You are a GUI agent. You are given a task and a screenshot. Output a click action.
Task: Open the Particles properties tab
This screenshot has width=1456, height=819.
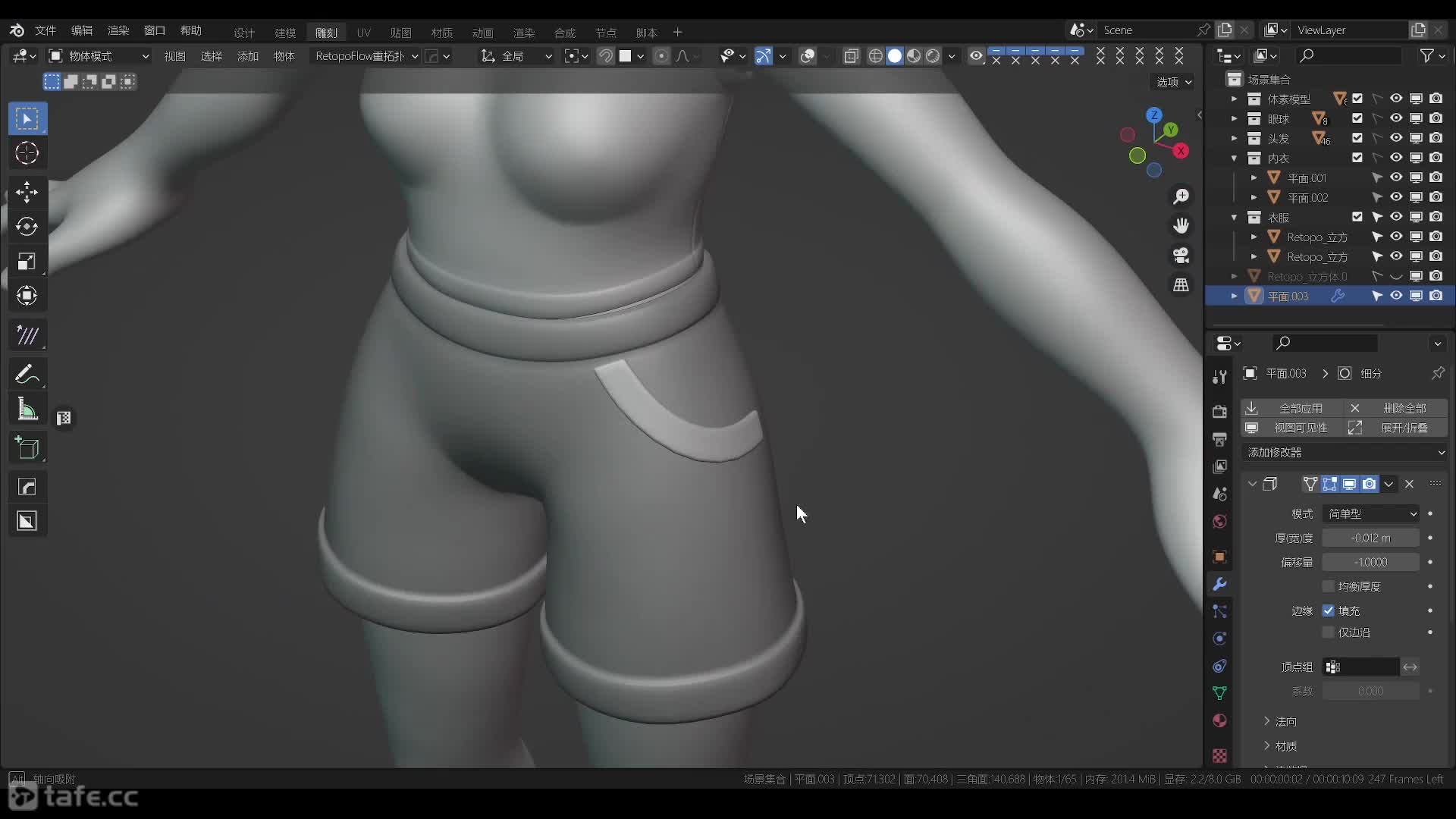point(1219,611)
